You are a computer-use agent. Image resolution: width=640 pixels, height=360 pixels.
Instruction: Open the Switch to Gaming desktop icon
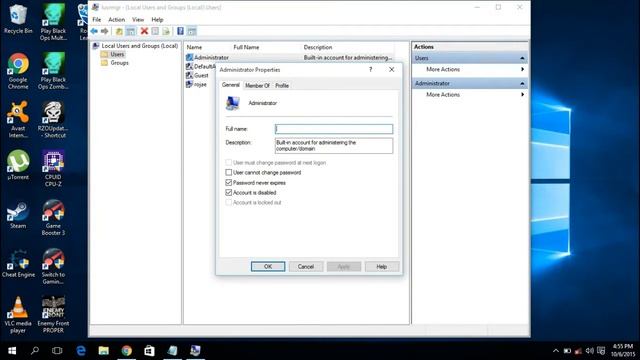click(x=53, y=266)
